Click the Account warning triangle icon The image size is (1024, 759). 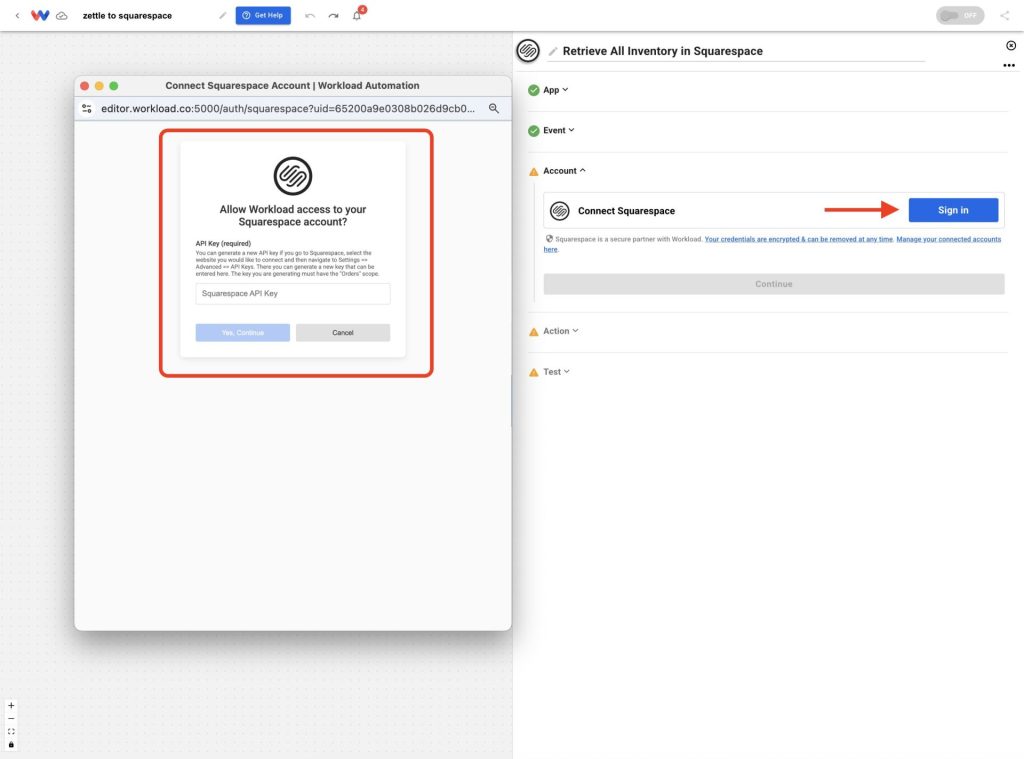coord(534,171)
